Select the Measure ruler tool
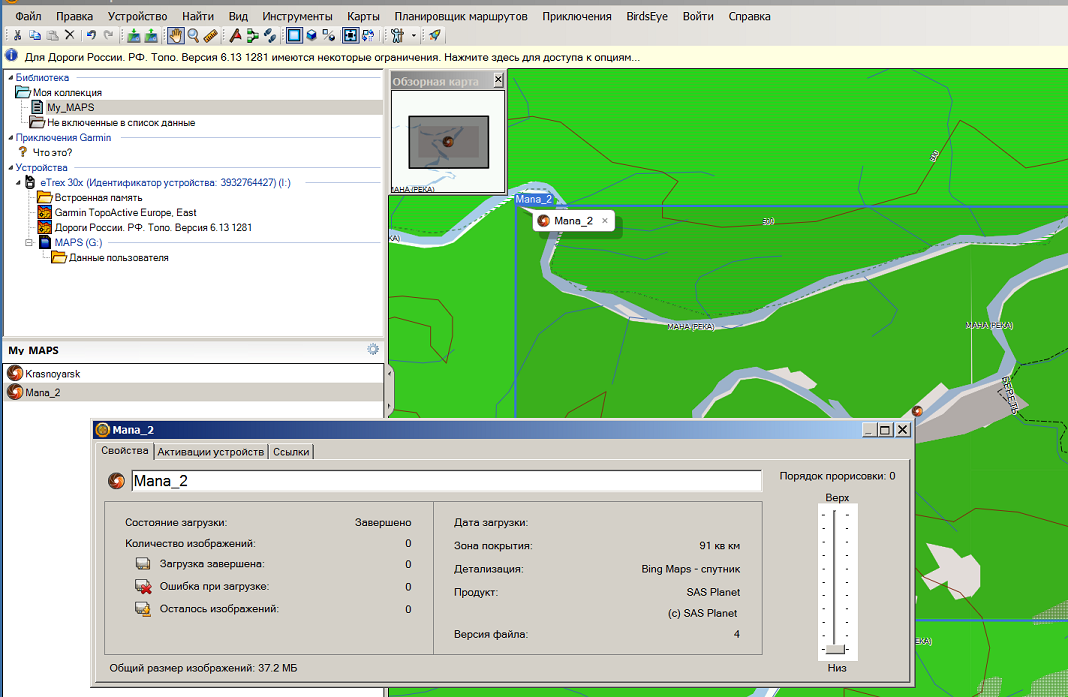Image resolution: width=1068 pixels, height=697 pixels. [210, 36]
